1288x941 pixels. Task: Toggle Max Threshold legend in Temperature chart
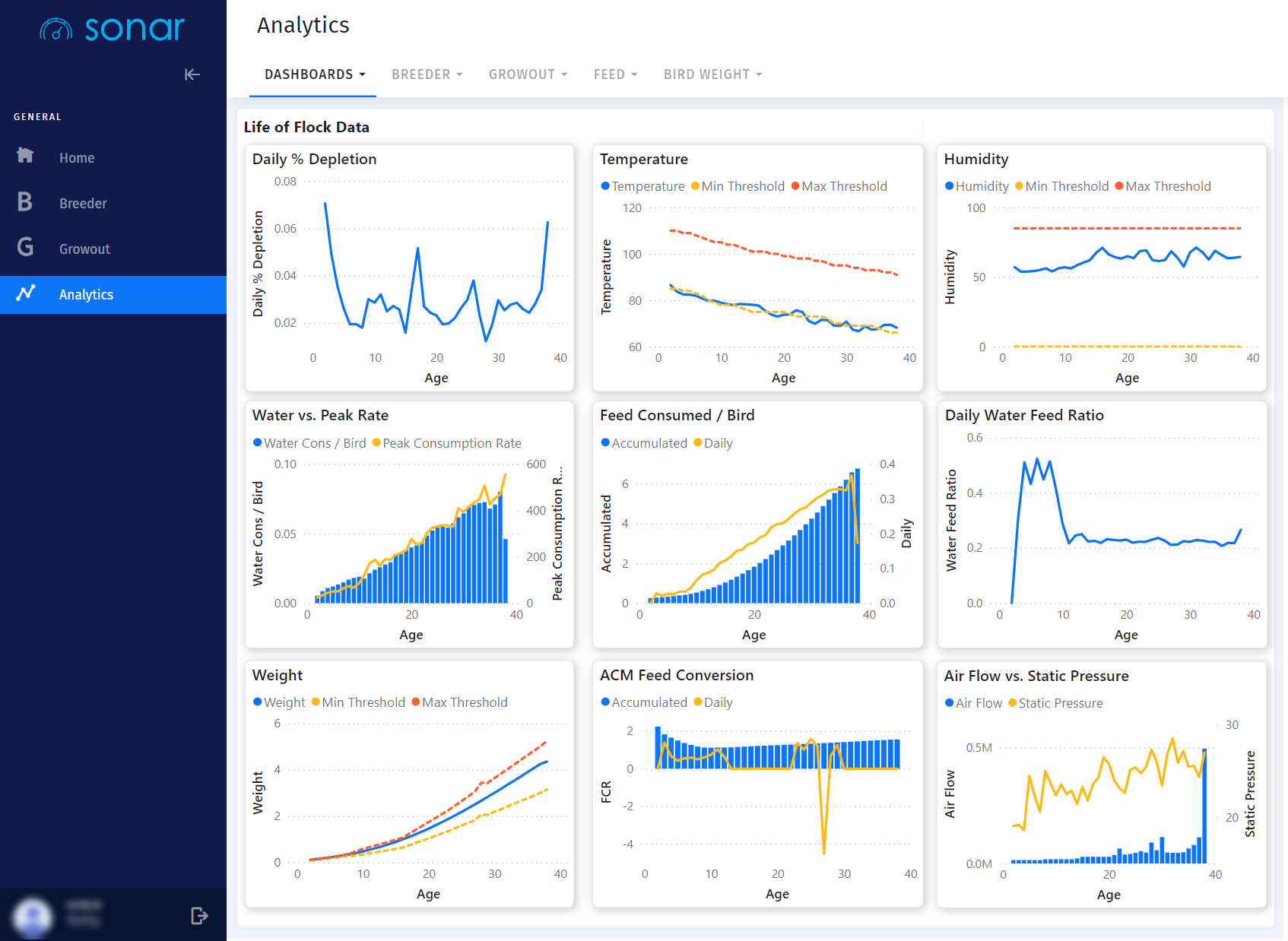pyautogui.click(x=839, y=186)
